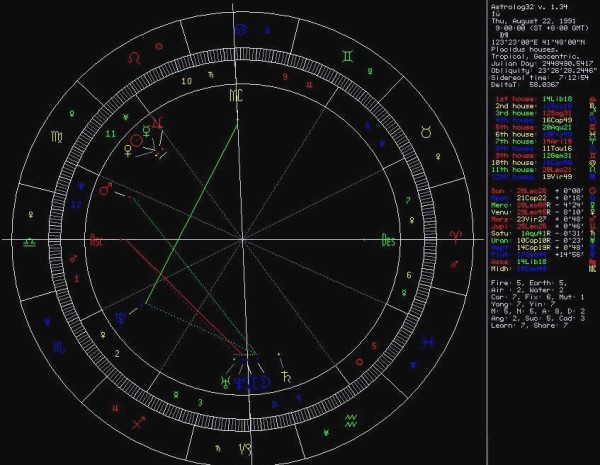The height and width of the screenshot is (465, 600).
Task: Click house number 7 on the wheel
Action: pos(408,200)
